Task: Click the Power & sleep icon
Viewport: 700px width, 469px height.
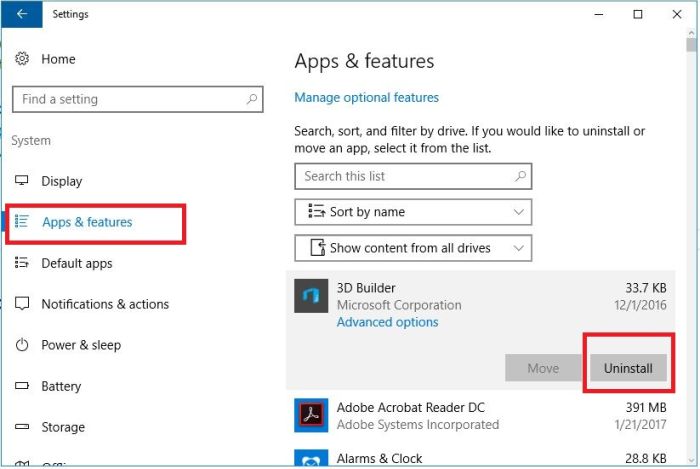Action: point(22,345)
